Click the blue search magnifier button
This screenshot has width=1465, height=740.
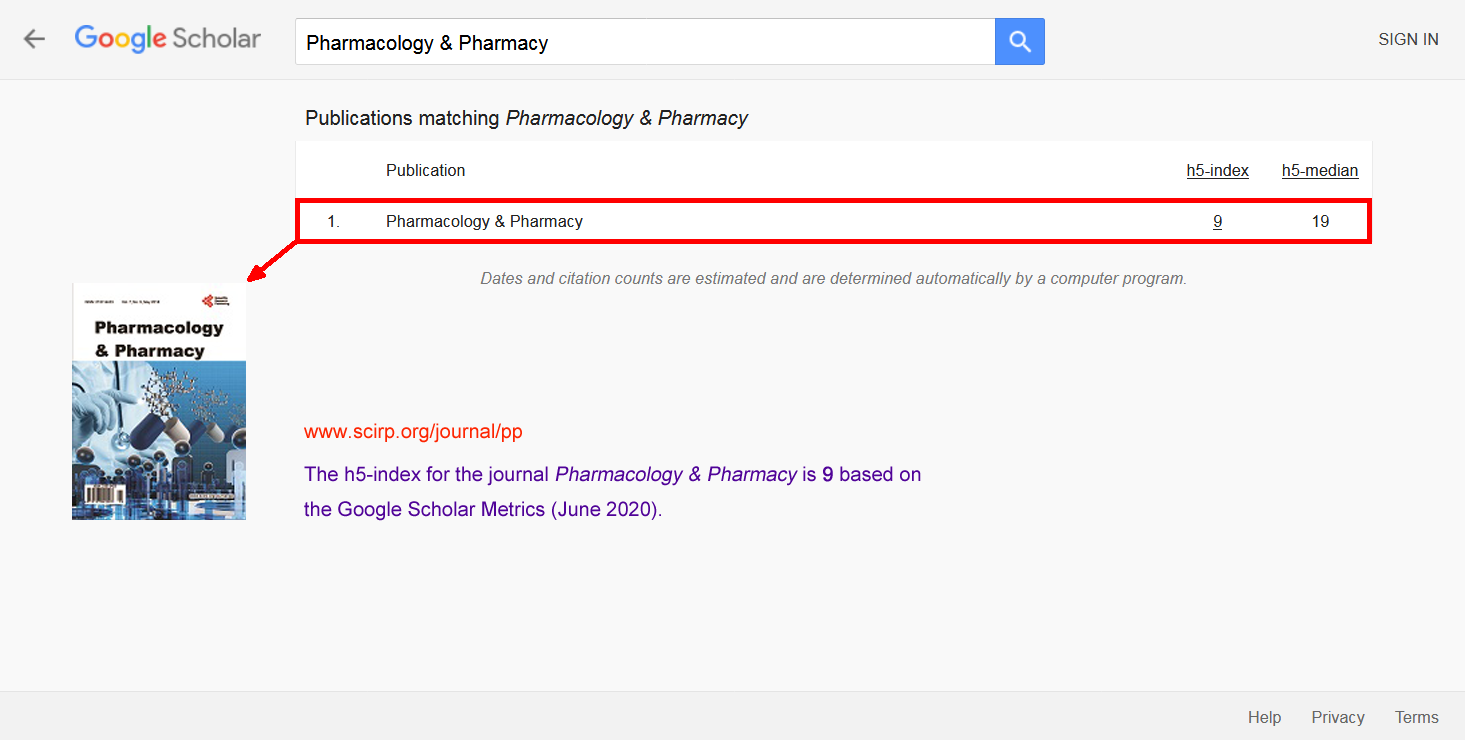pyautogui.click(x=1020, y=41)
